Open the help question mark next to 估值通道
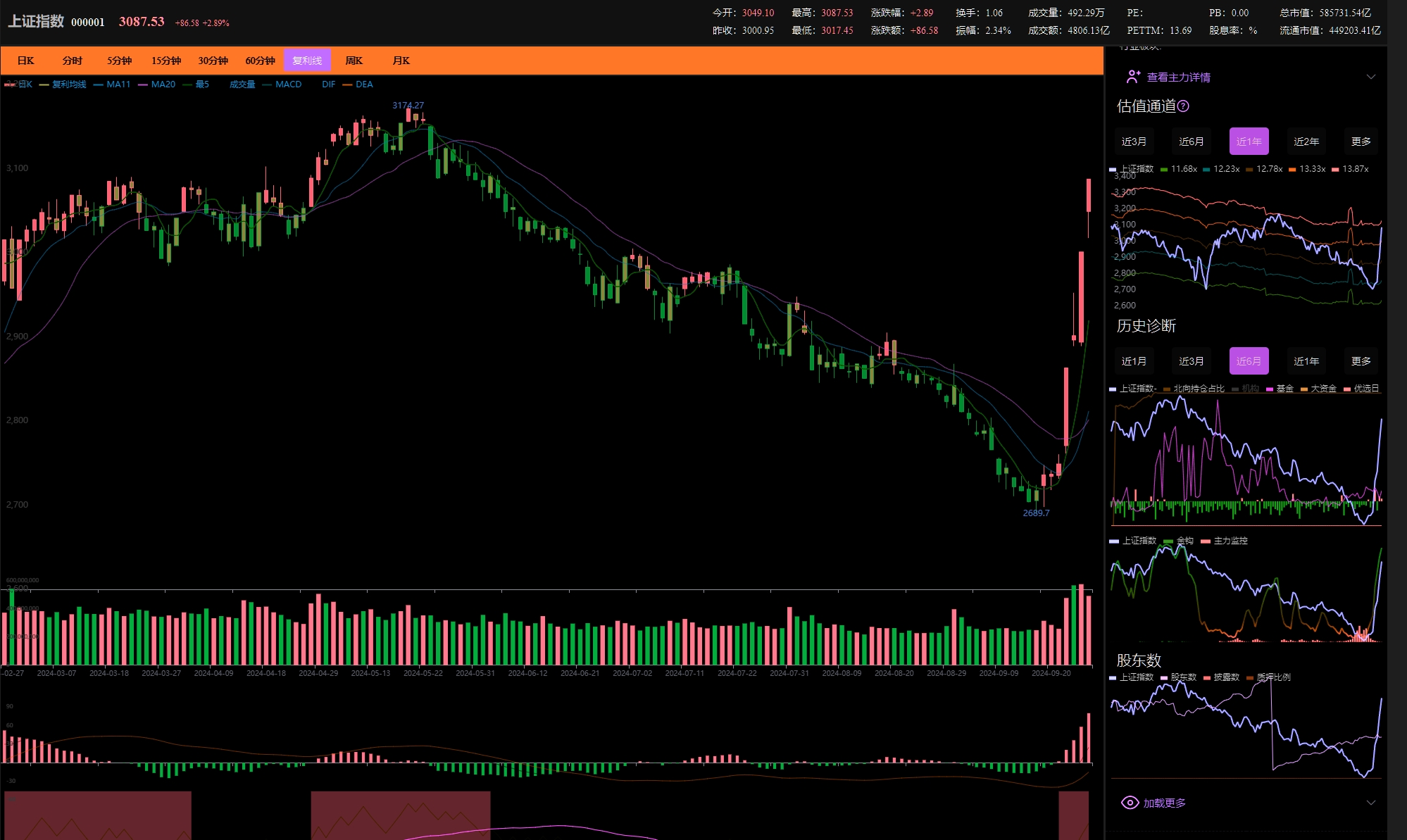This screenshot has height=840, width=1407. [1183, 106]
